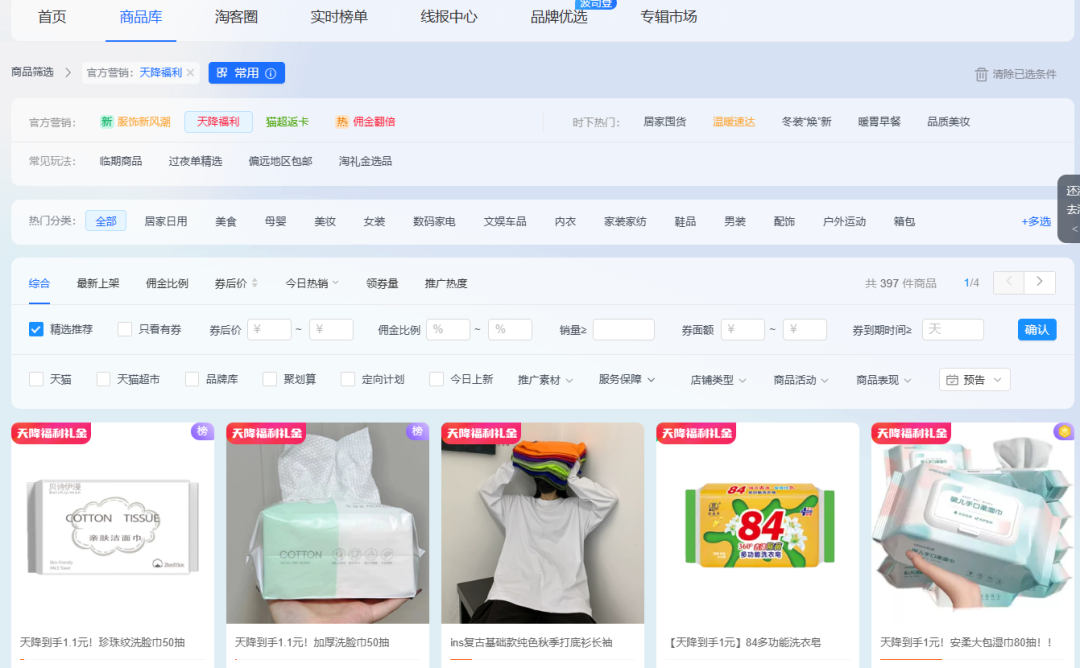Click the 券到期时间≥ days input field
Screen dimensions: 1080x668
pos(953,329)
